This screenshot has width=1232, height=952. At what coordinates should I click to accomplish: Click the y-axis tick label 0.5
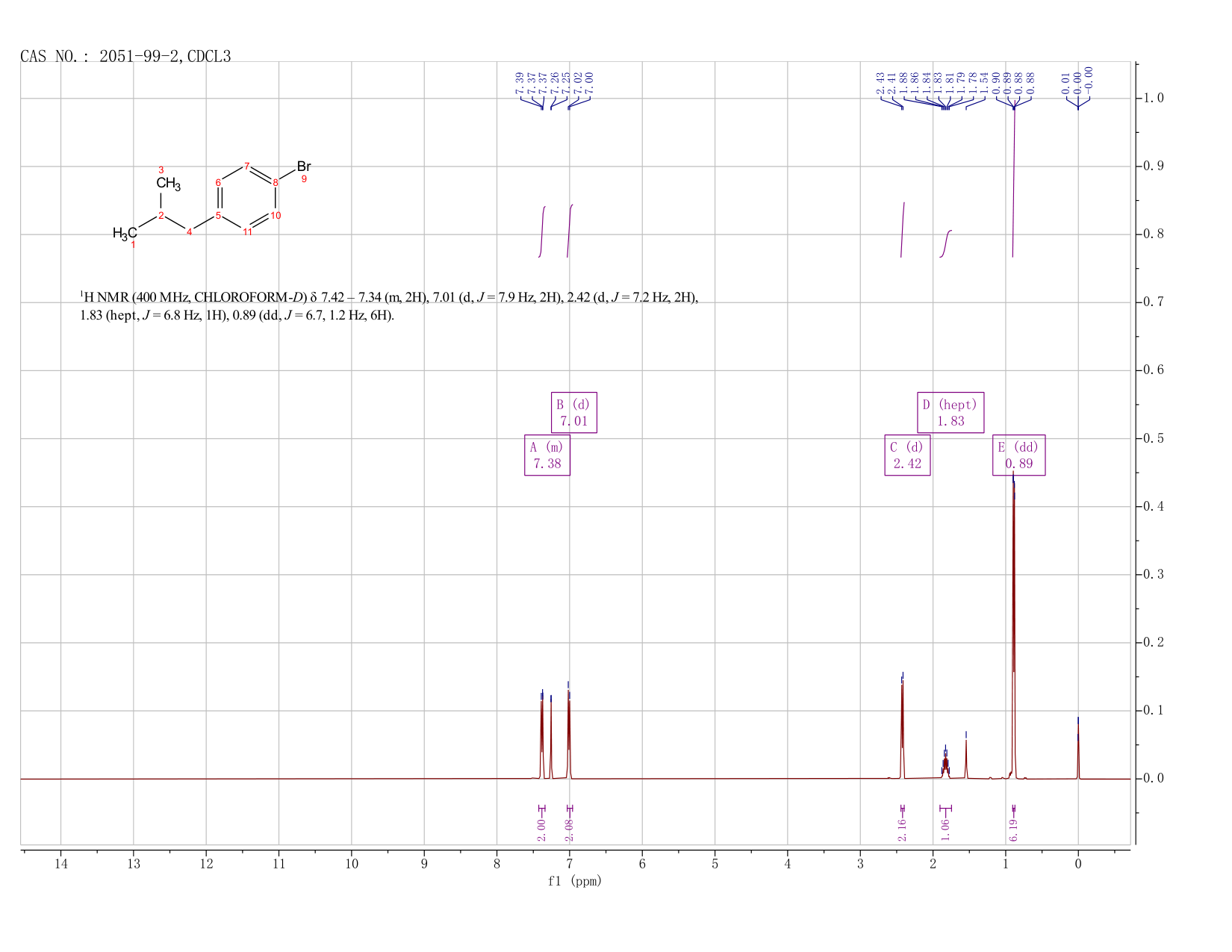click(1154, 438)
